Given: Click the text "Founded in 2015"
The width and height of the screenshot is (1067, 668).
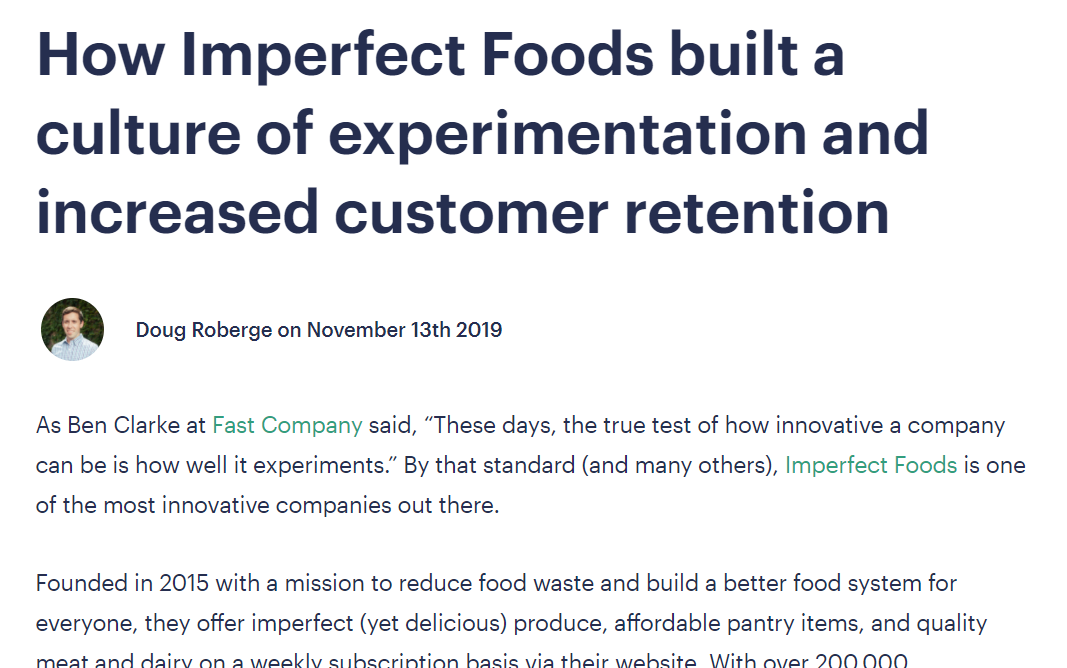Looking at the screenshot, I should pyautogui.click(x=109, y=582).
